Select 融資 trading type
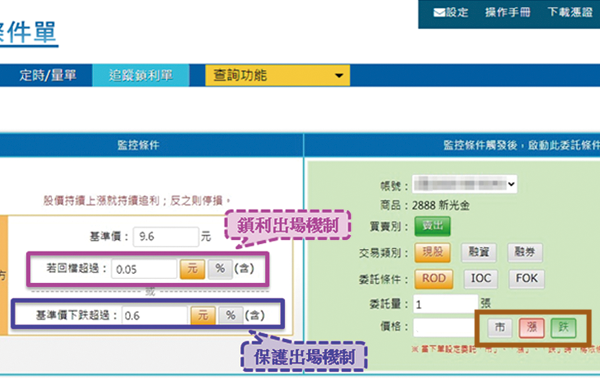 479,253
